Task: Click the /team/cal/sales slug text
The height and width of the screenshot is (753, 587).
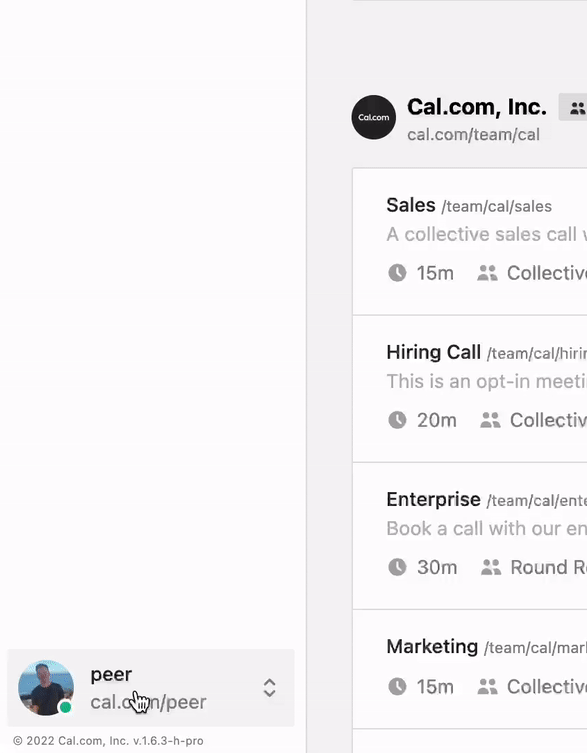Action: (x=496, y=206)
